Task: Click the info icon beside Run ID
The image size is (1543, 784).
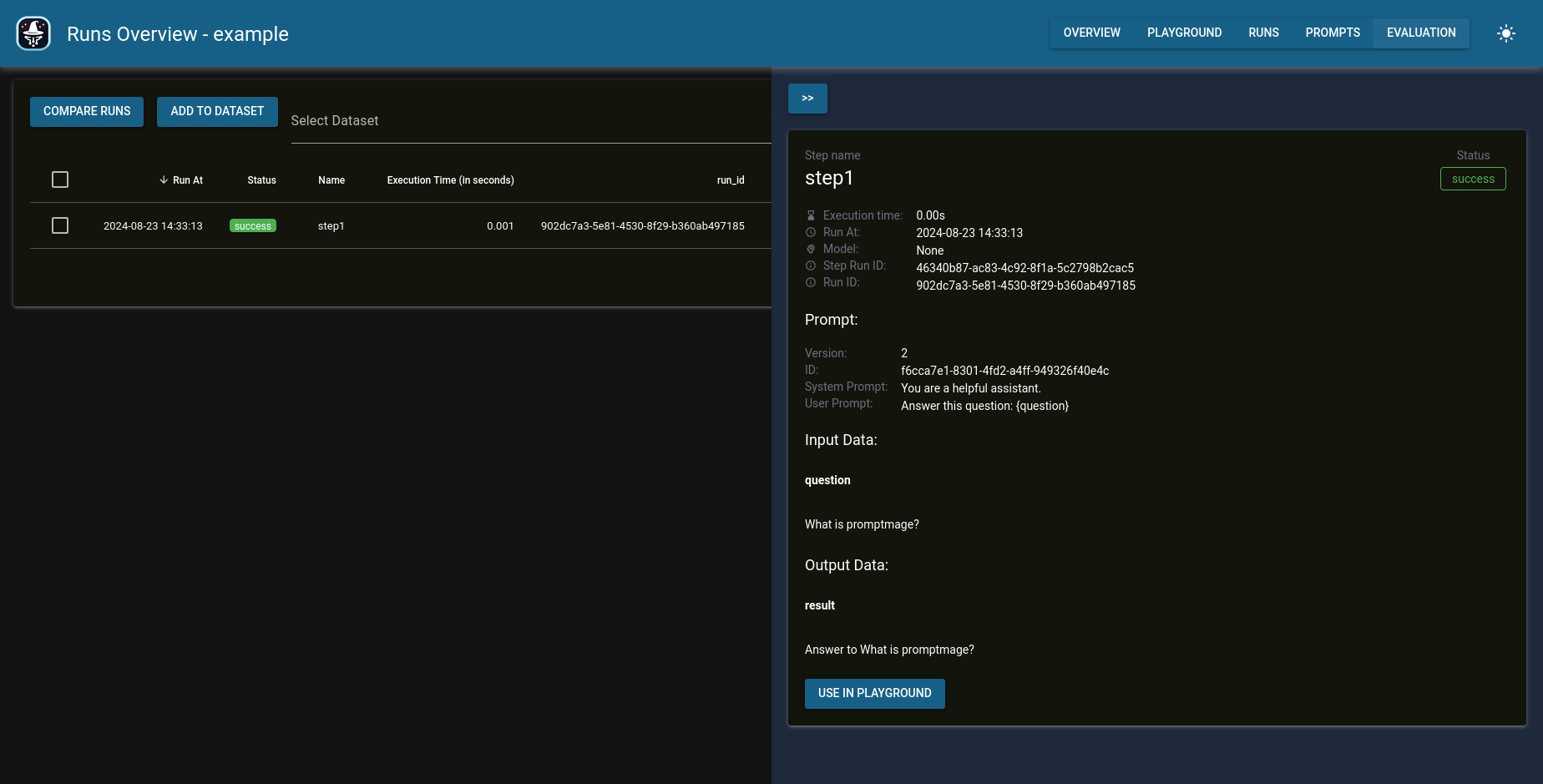Action: pyautogui.click(x=811, y=282)
